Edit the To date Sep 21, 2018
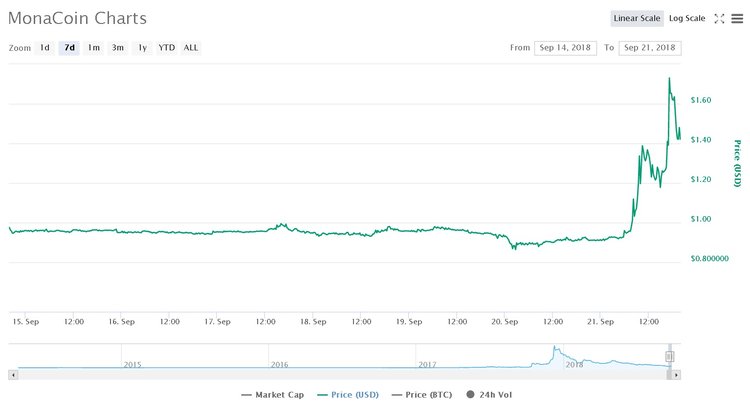The width and height of the screenshot is (750, 403). point(650,48)
